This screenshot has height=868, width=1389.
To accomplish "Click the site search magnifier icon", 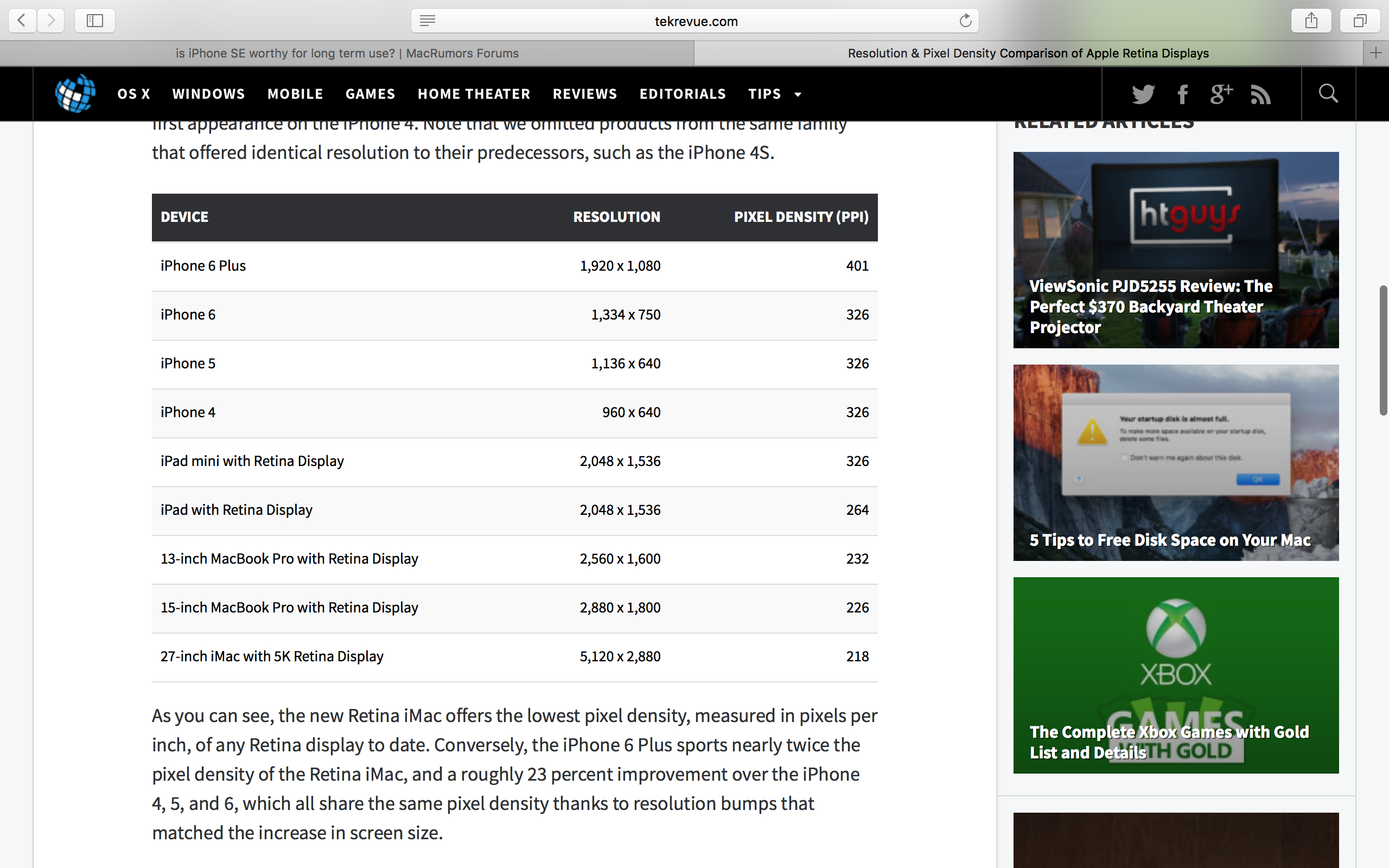I will point(1328,93).
